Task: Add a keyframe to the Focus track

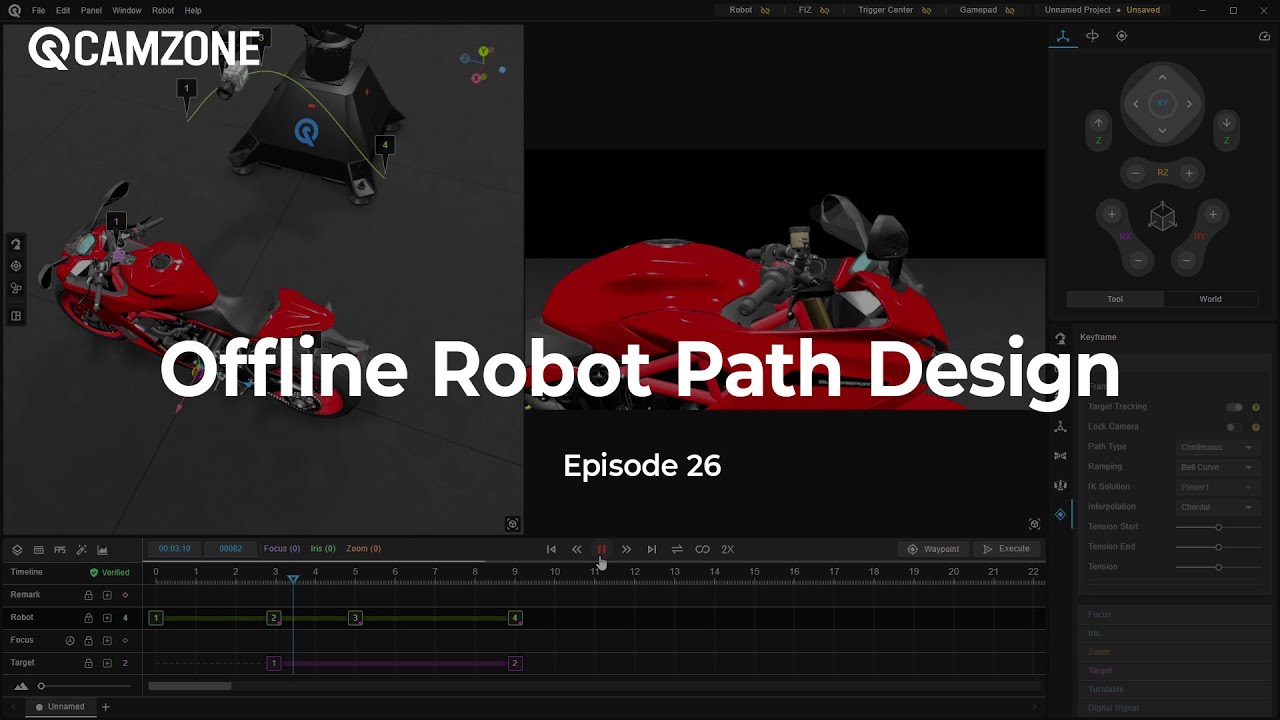Action: coord(107,640)
